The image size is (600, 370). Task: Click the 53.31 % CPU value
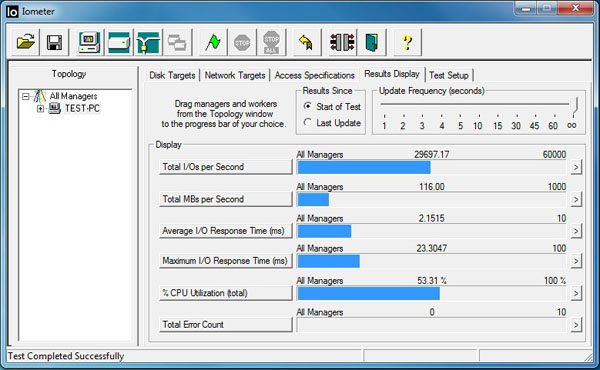(x=432, y=281)
